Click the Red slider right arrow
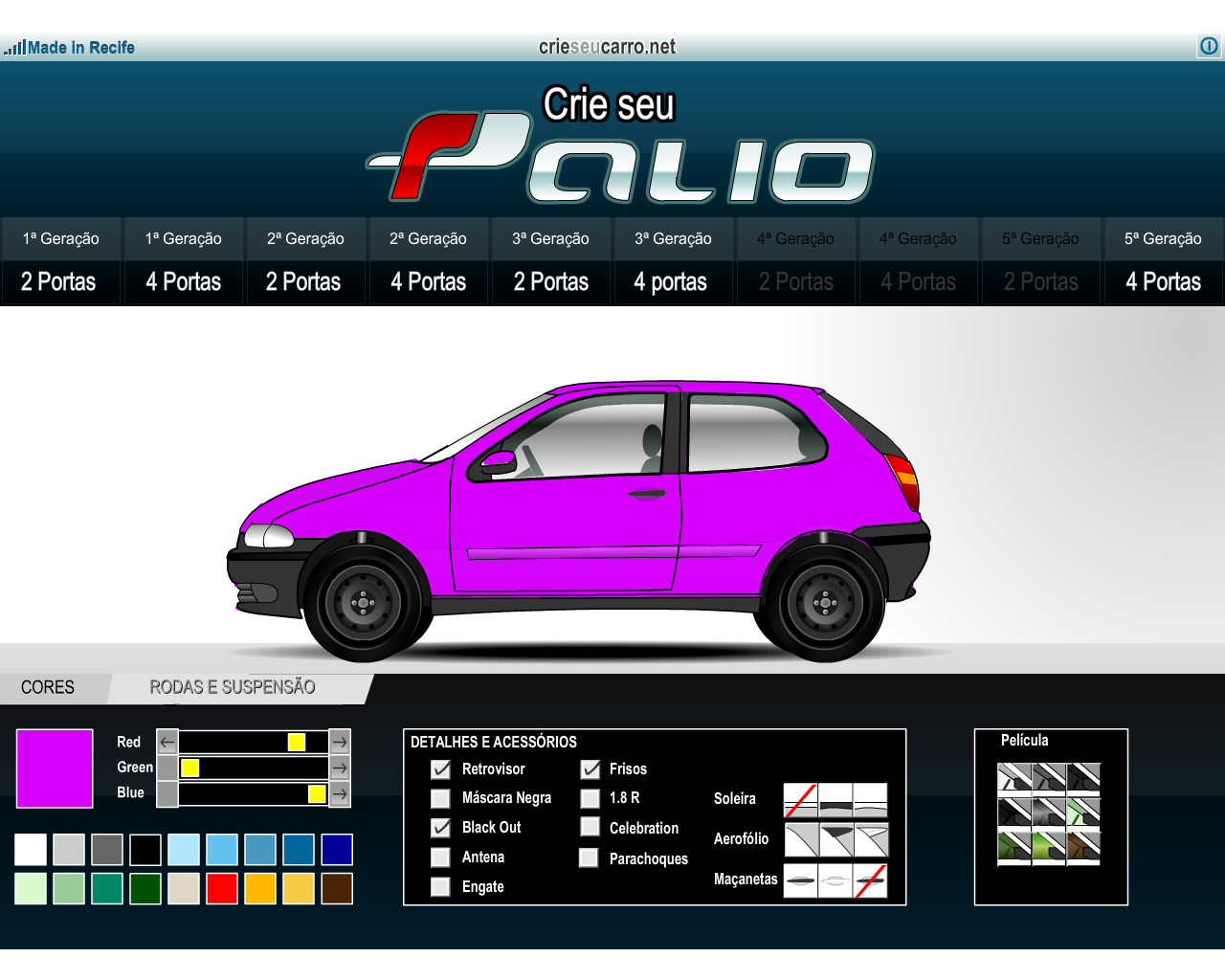This screenshot has width=1225, height=980. [x=340, y=742]
